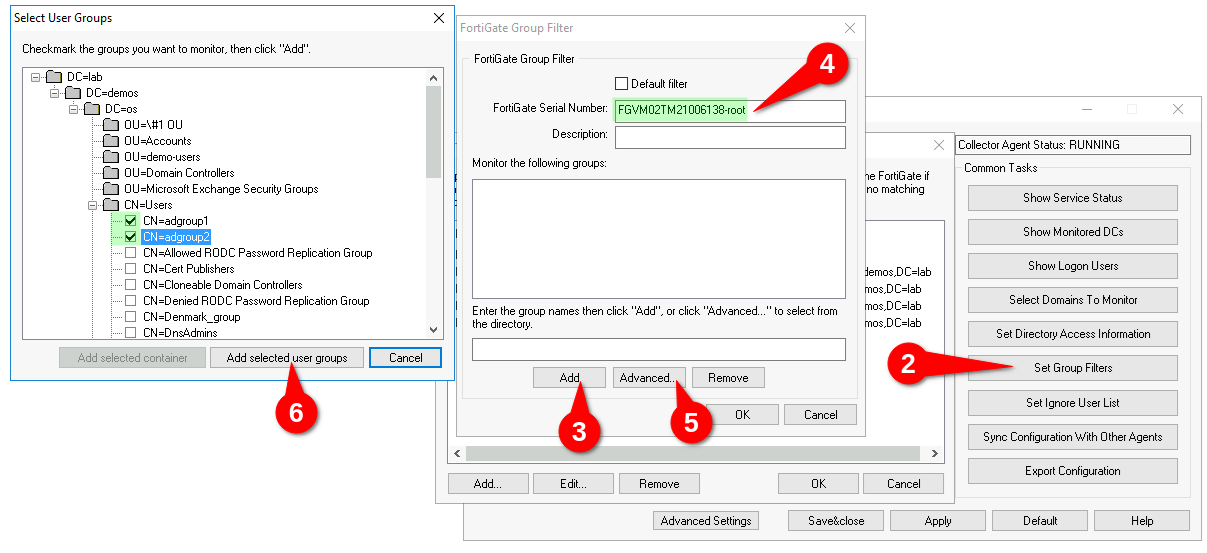Check the CN=Cert Publishers group

point(131,269)
